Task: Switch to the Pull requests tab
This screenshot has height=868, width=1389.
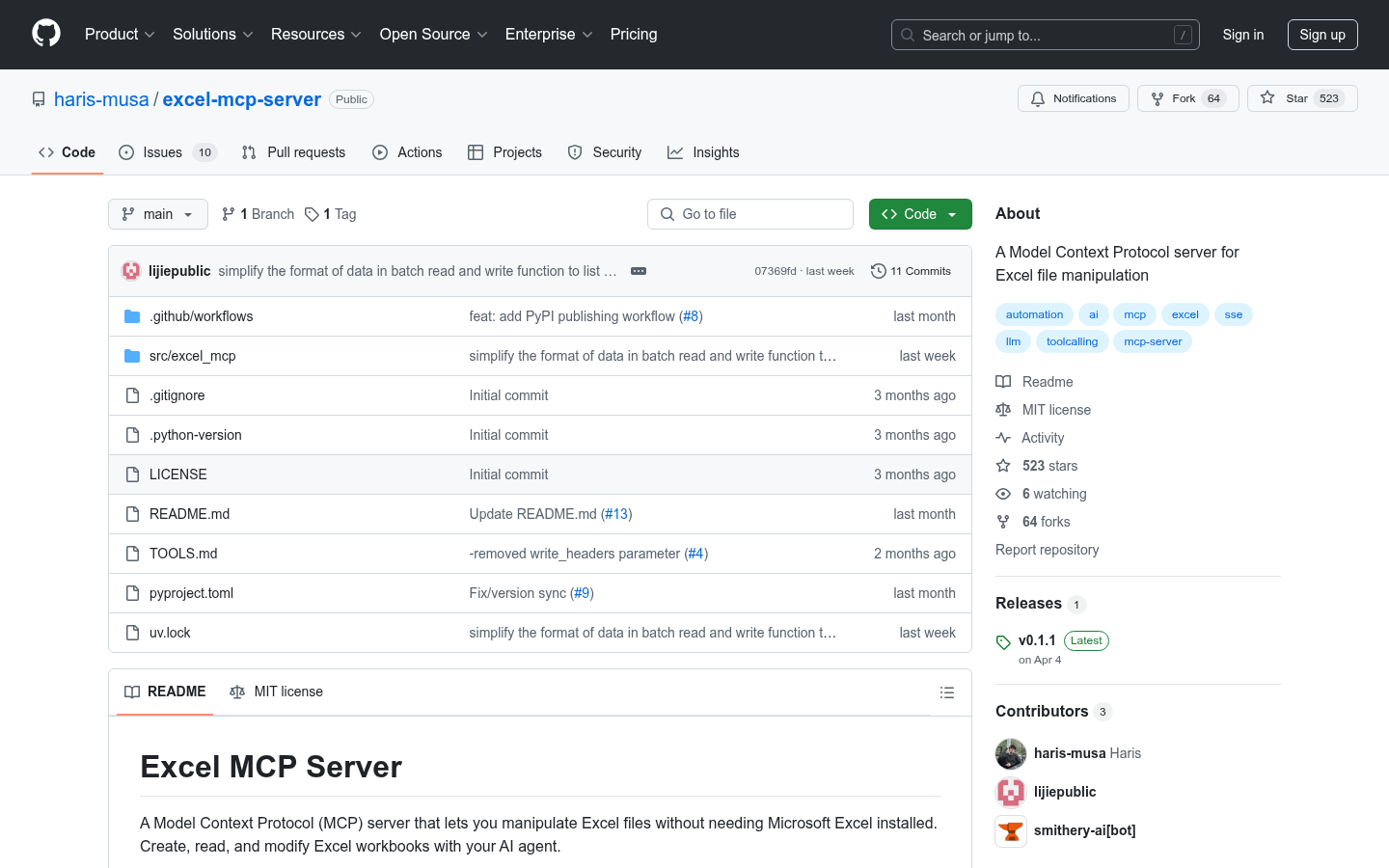Action: (293, 152)
